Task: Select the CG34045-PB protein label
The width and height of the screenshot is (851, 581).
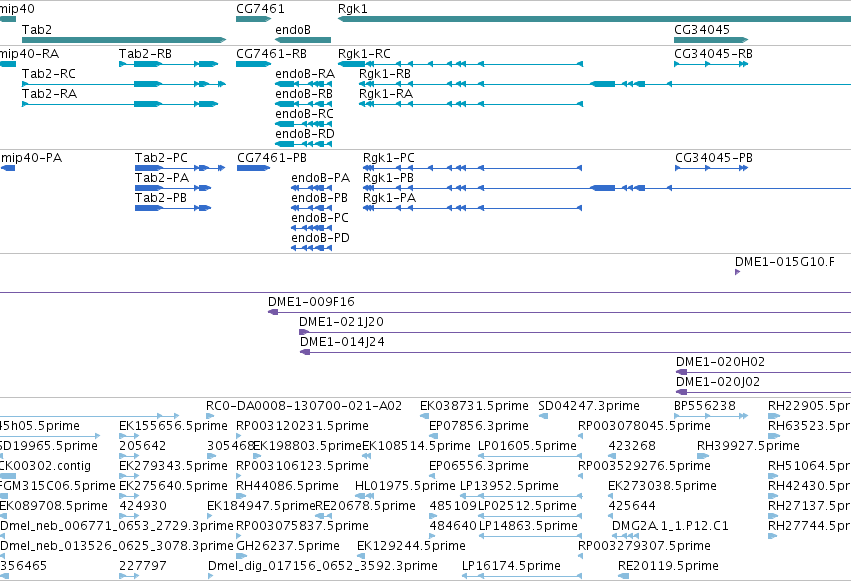Action: pyautogui.click(x=714, y=158)
